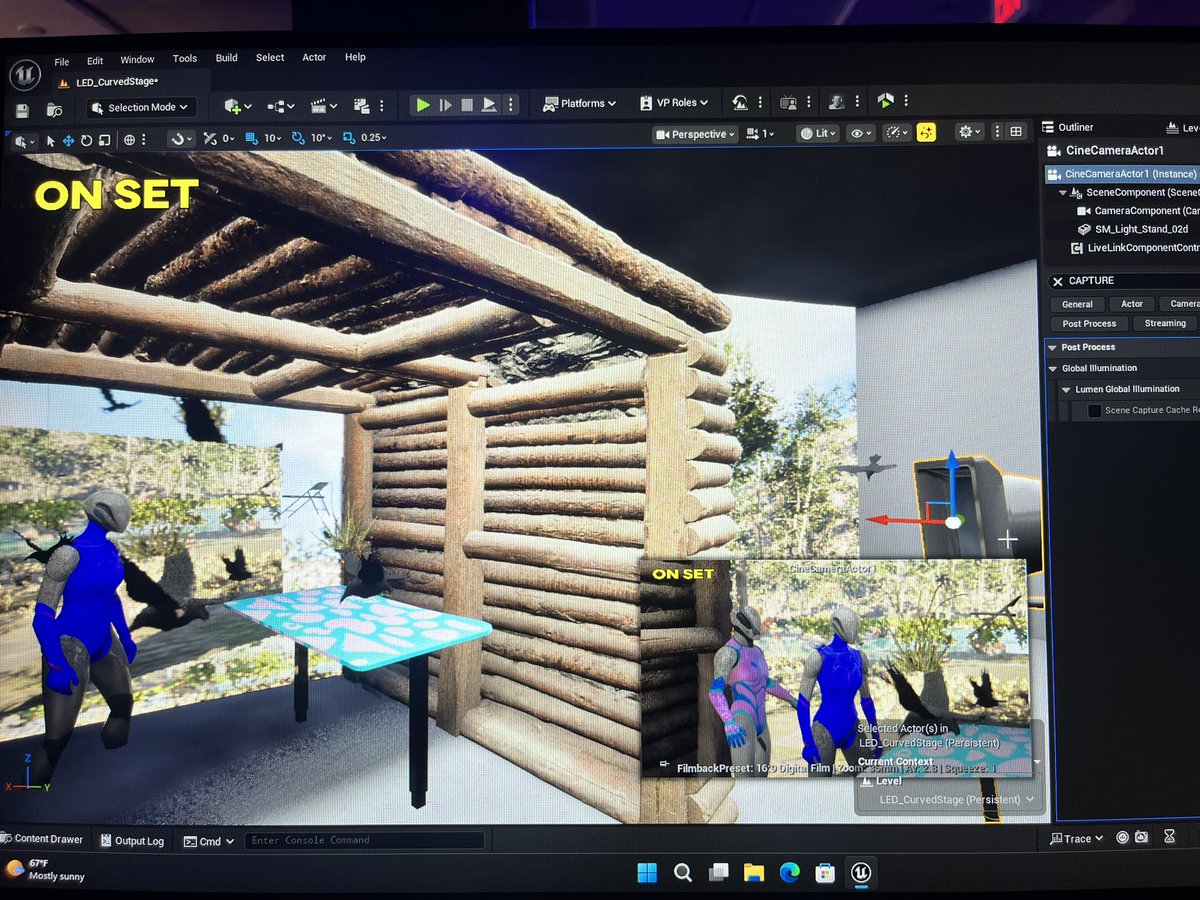Select the arrow Select tool in viewport
Viewport: 1200px width, 900px height.
pyautogui.click(x=51, y=140)
